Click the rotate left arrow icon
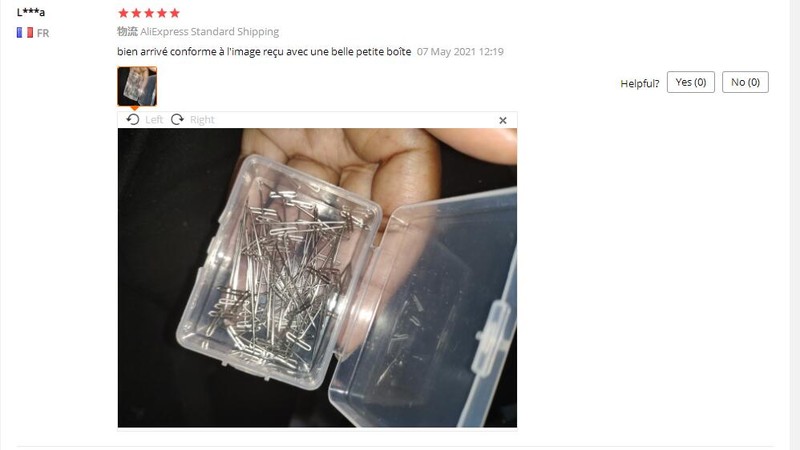This screenshot has width=800, height=450. tap(133, 119)
